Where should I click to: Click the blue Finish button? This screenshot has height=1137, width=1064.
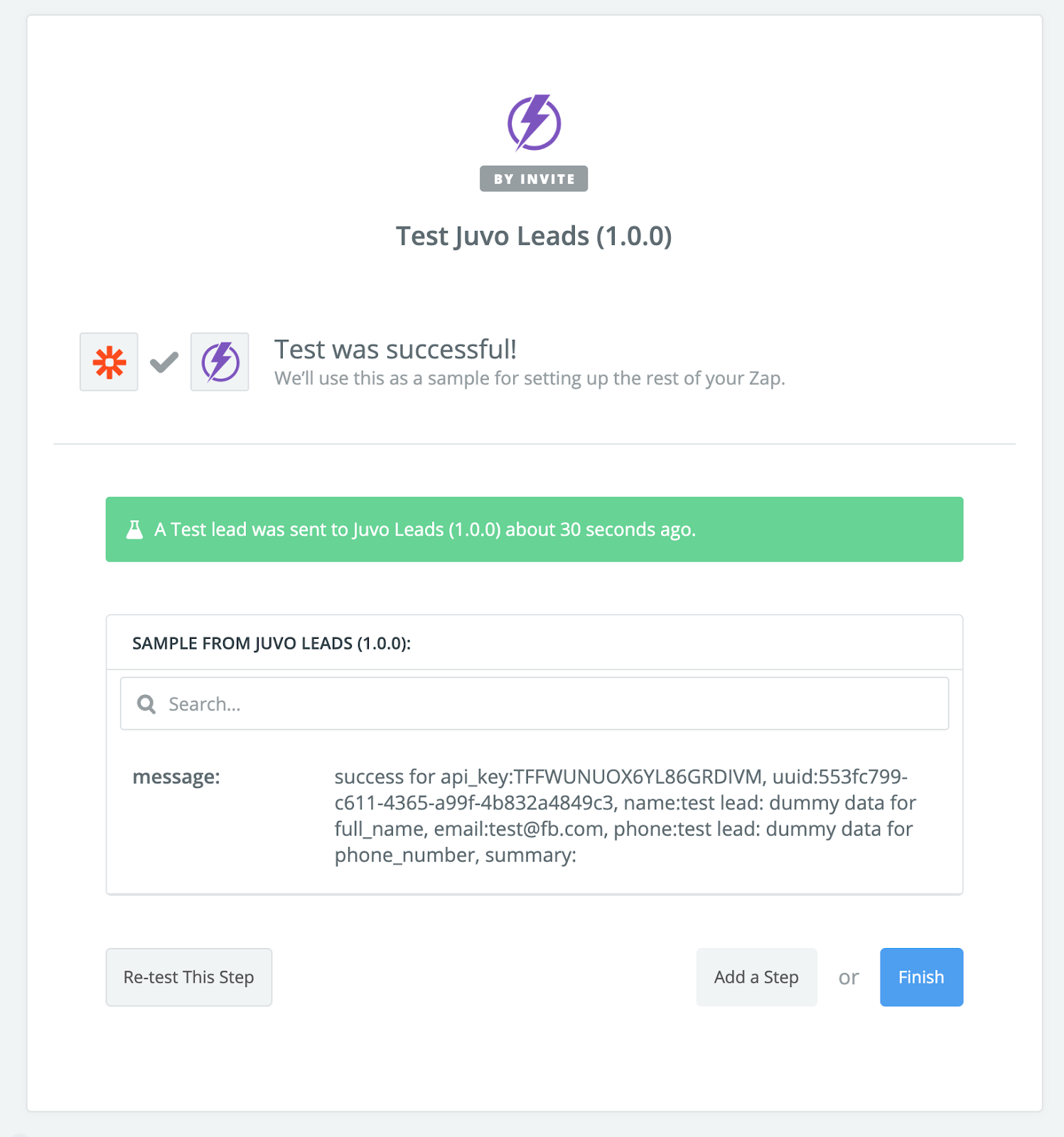point(921,977)
